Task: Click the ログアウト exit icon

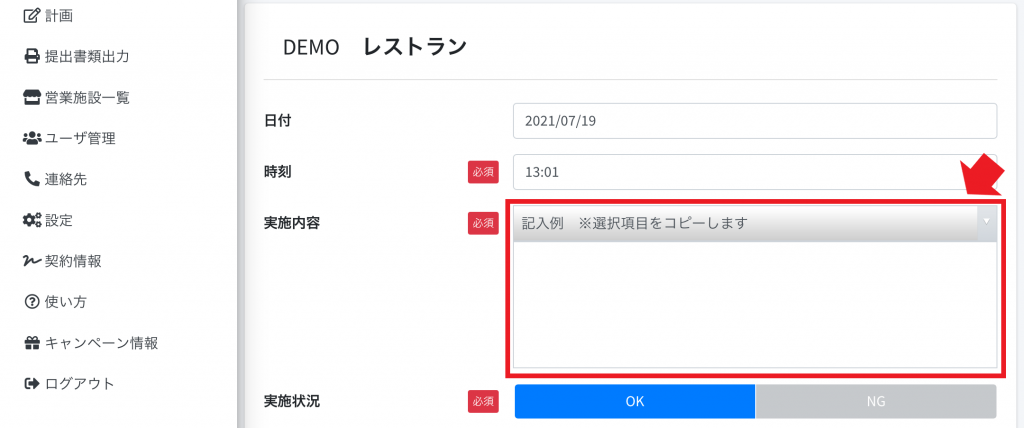Action: tap(31, 384)
